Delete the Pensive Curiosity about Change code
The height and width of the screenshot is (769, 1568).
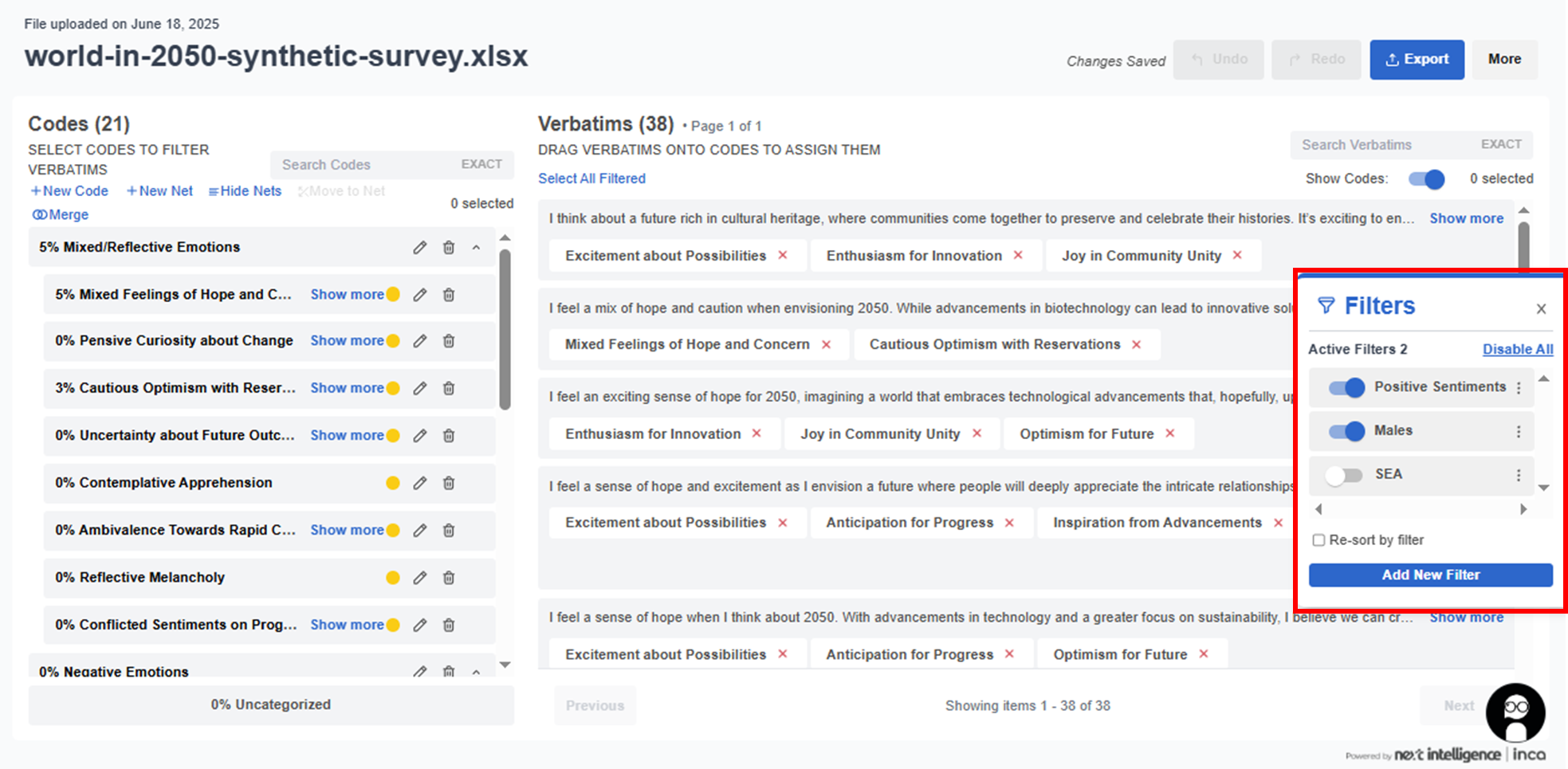[x=449, y=341]
